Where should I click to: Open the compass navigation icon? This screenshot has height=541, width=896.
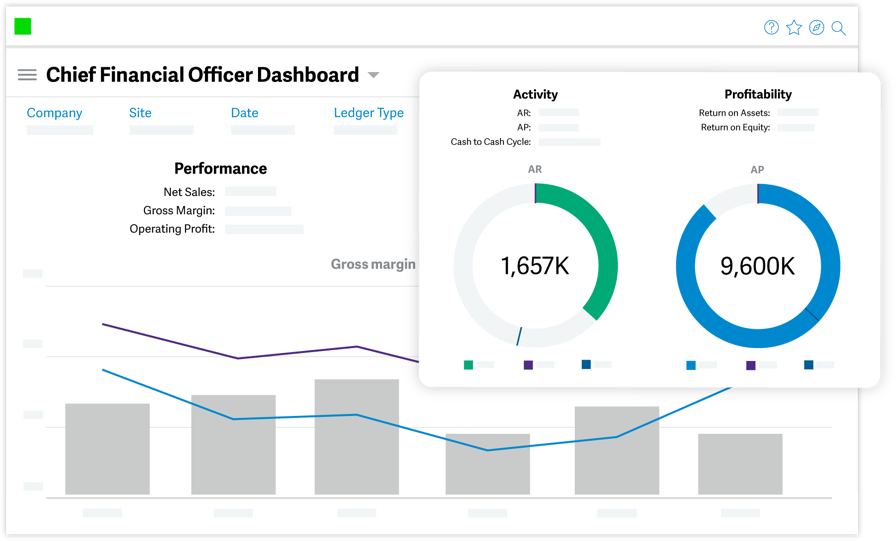817,27
